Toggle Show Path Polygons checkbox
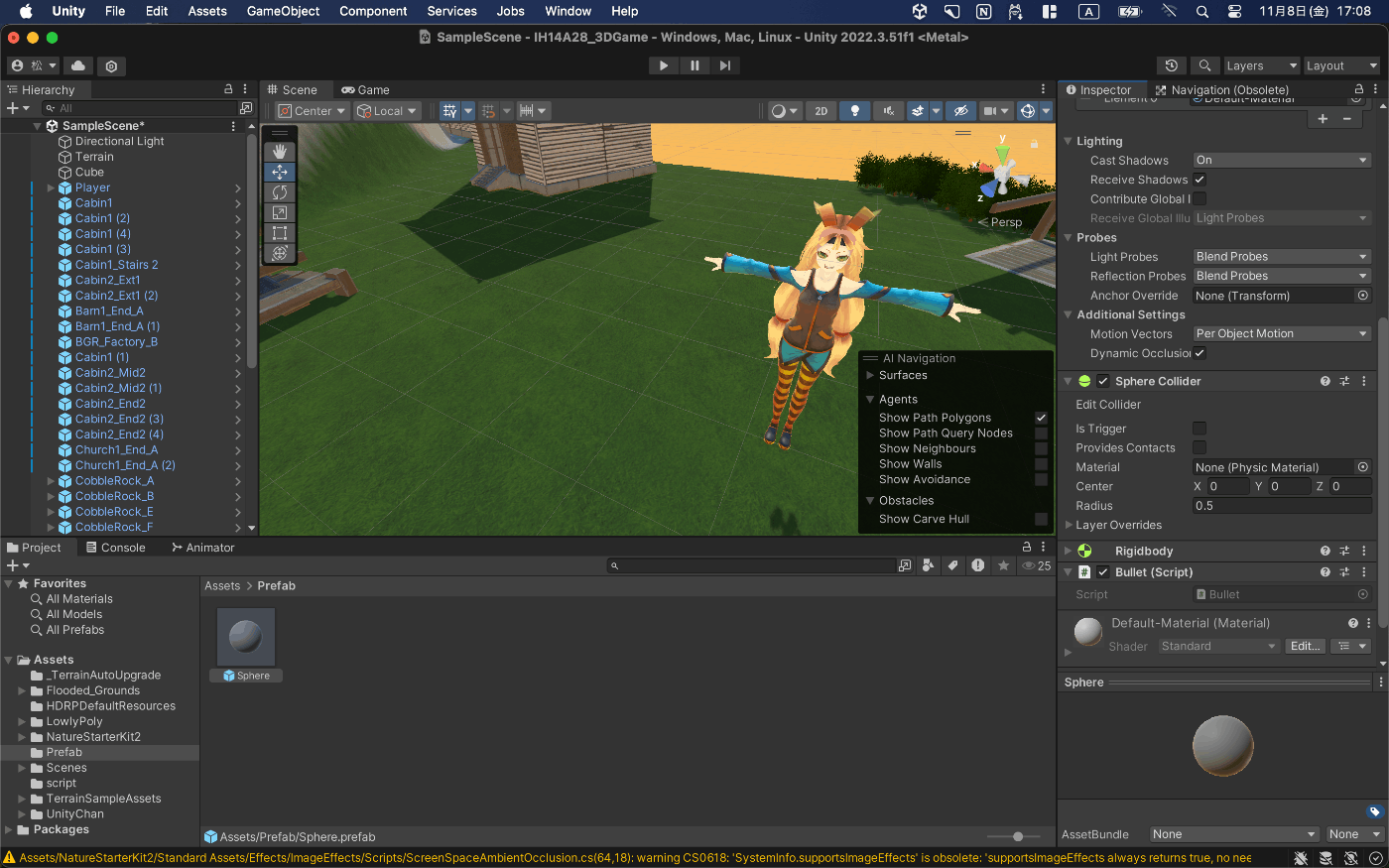The image size is (1389, 868). (x=1041, y=418)
